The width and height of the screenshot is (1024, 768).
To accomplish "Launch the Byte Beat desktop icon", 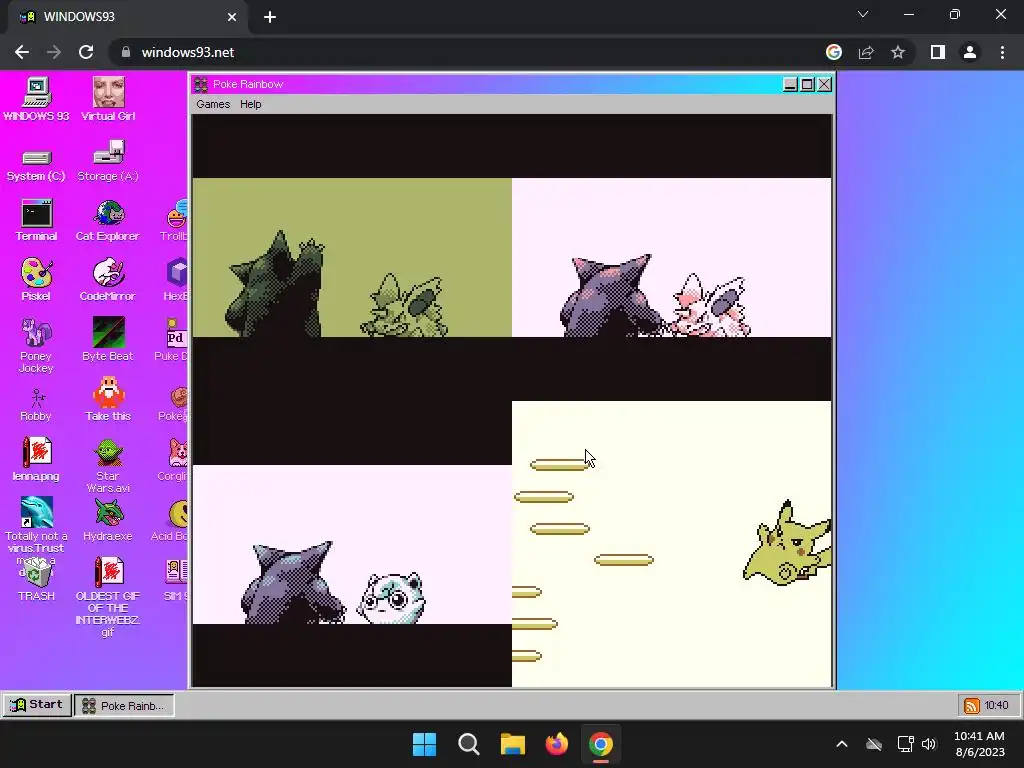I will click(x=108, y=340).
